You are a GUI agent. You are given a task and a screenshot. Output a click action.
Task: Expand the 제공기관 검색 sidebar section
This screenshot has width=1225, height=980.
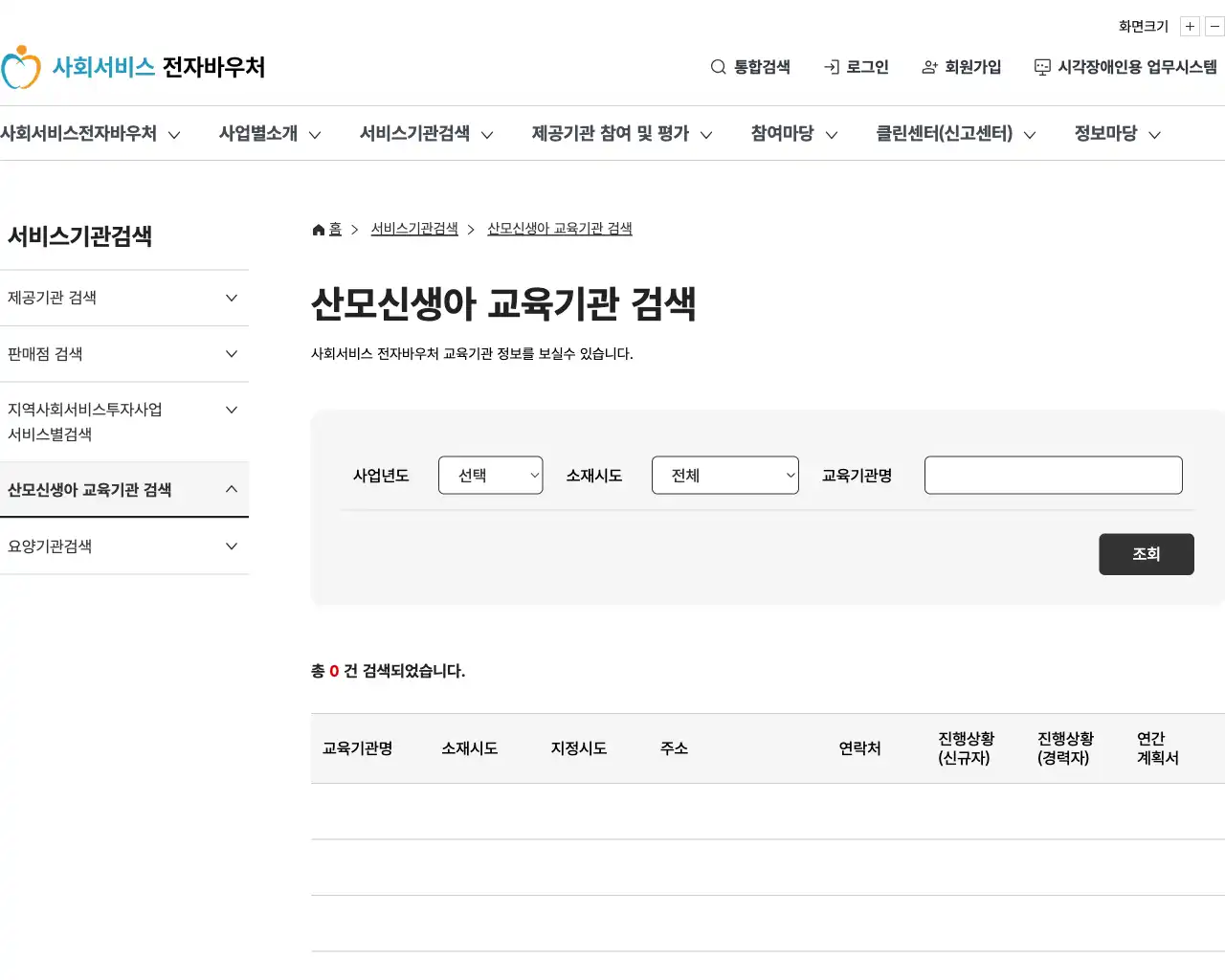(125, 298)
